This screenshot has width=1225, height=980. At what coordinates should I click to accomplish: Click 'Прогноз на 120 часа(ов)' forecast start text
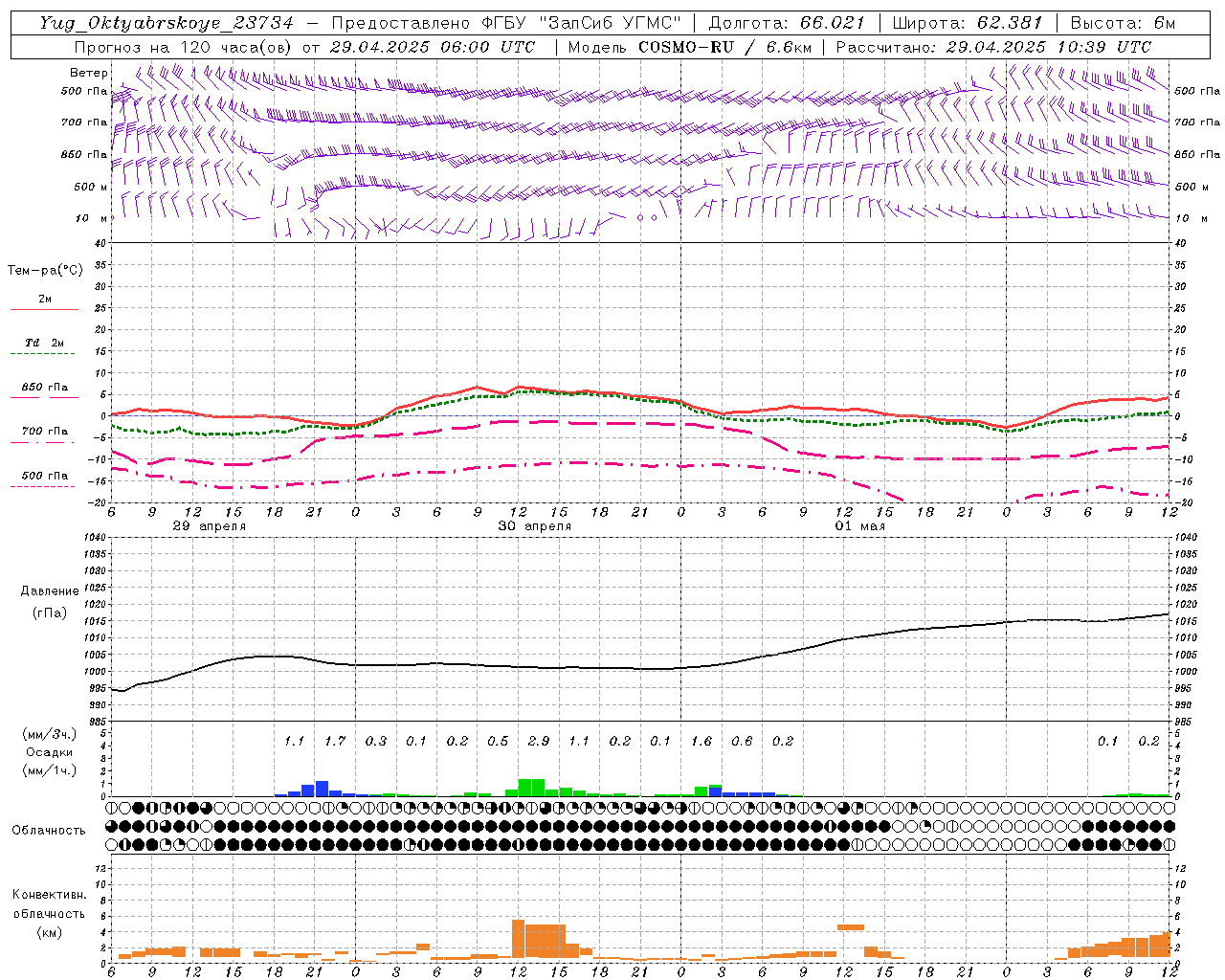(185, 47)
